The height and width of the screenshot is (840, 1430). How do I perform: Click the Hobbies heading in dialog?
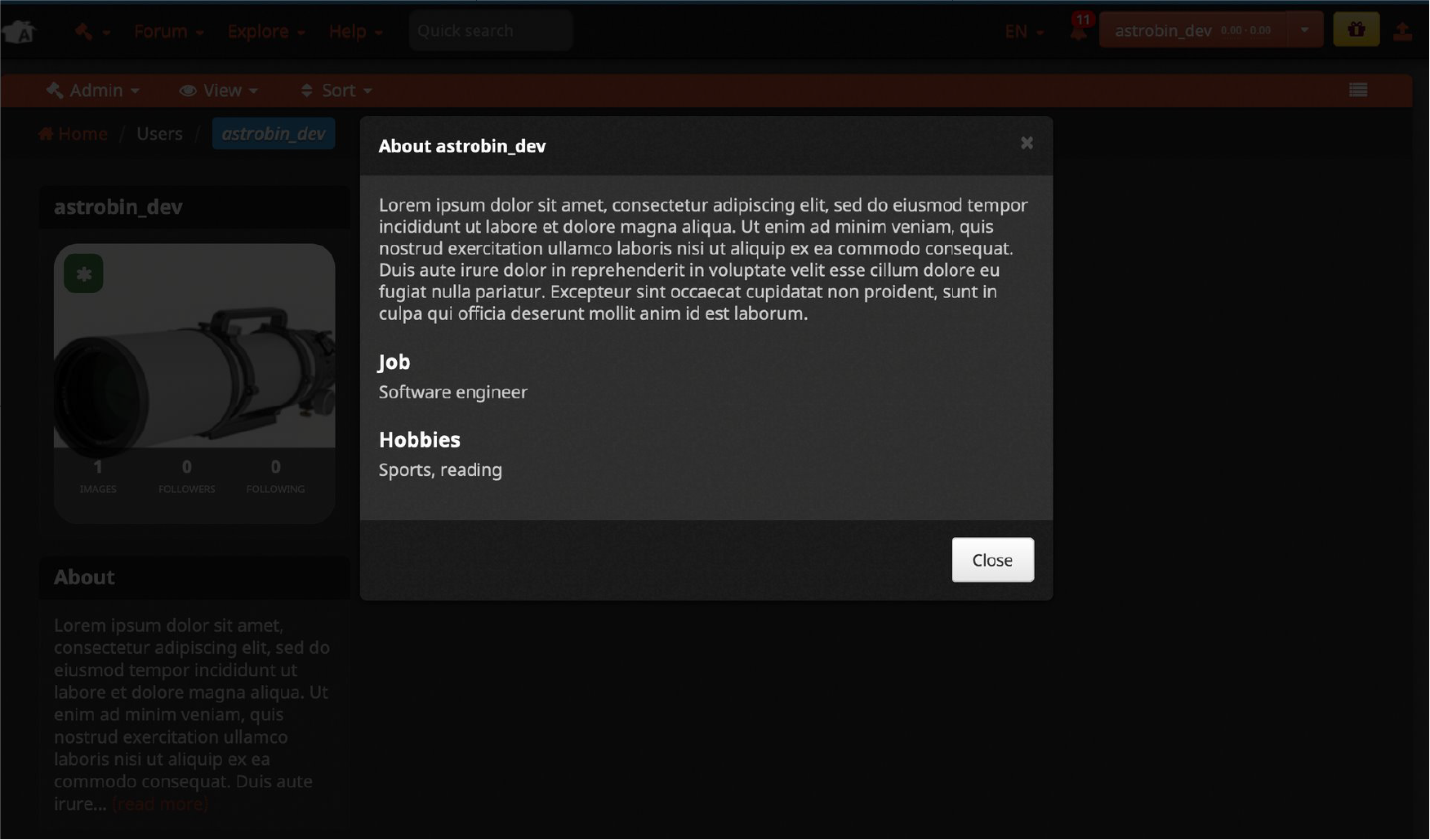[x=420, y=440]
